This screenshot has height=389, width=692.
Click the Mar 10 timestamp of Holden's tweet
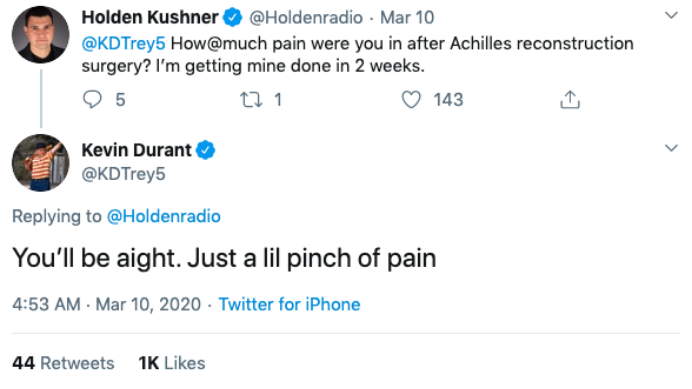coord(407,18)
